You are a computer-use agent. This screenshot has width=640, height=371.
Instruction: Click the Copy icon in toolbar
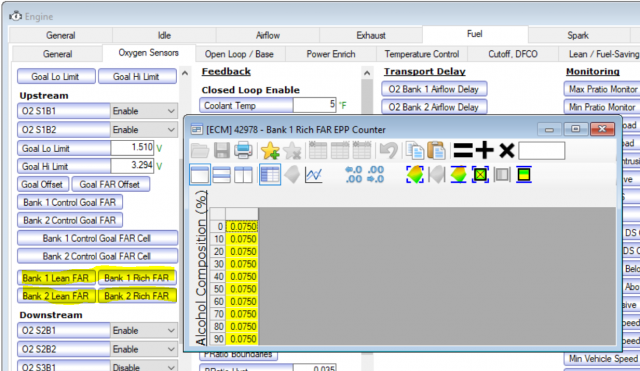pos(415,151)
